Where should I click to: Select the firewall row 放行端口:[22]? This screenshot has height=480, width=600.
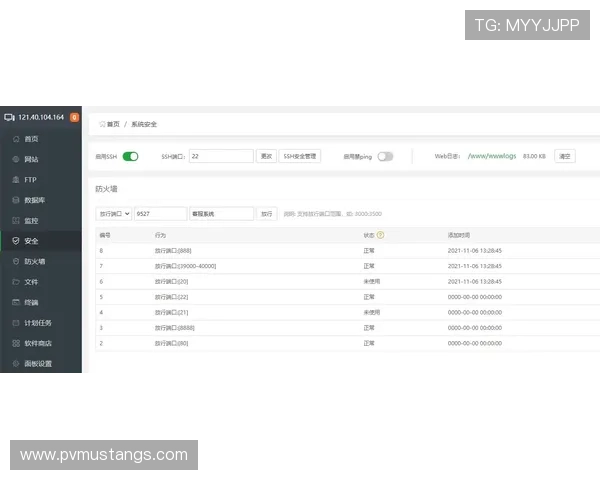347,297
